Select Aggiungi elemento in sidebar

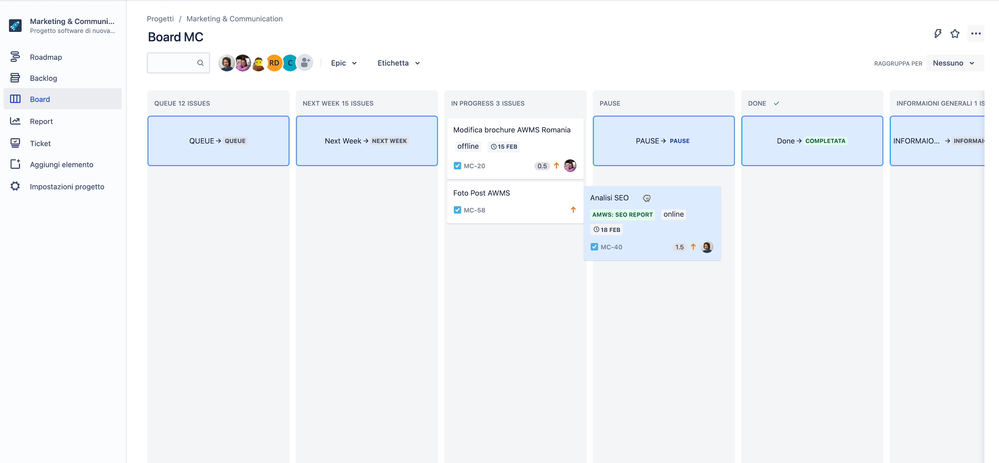tap(62, 164)
